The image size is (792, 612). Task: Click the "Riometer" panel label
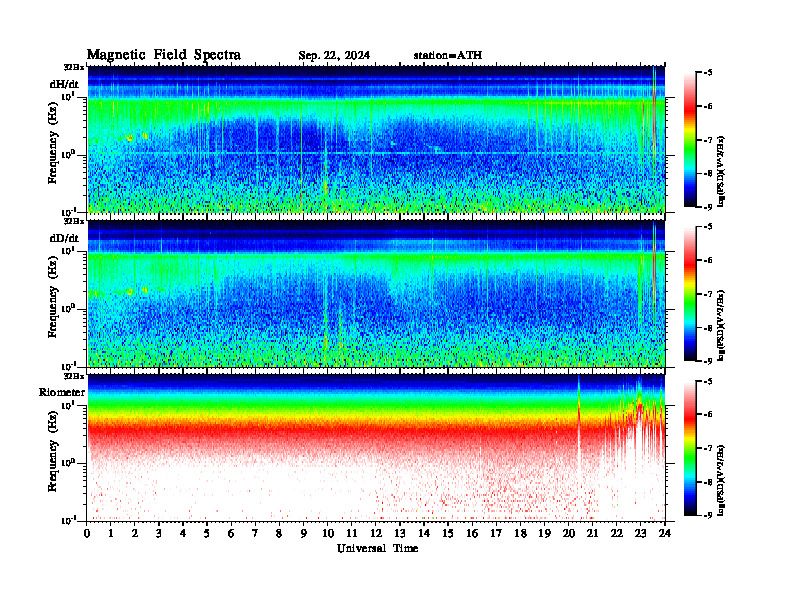click(x=62, y=392)
